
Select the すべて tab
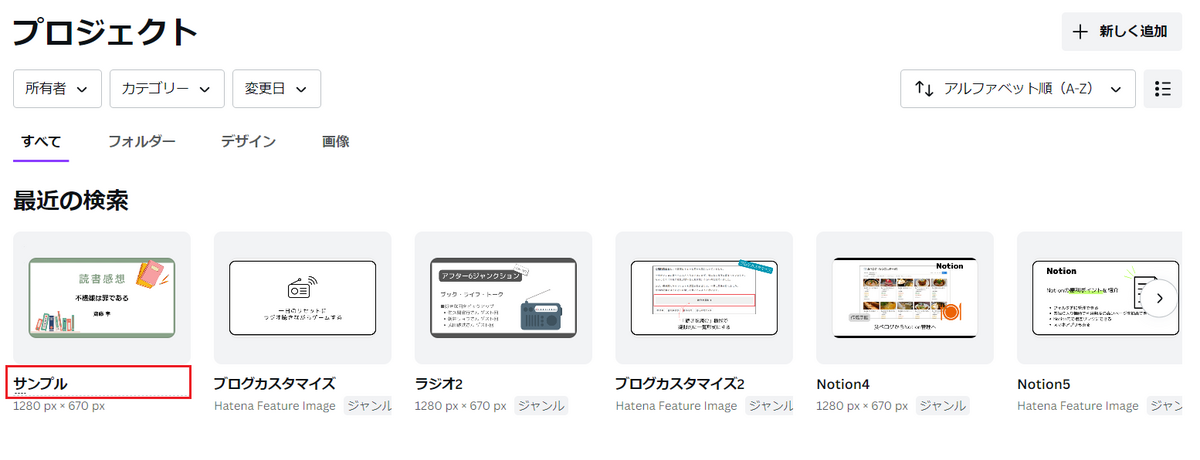(41, 141)
